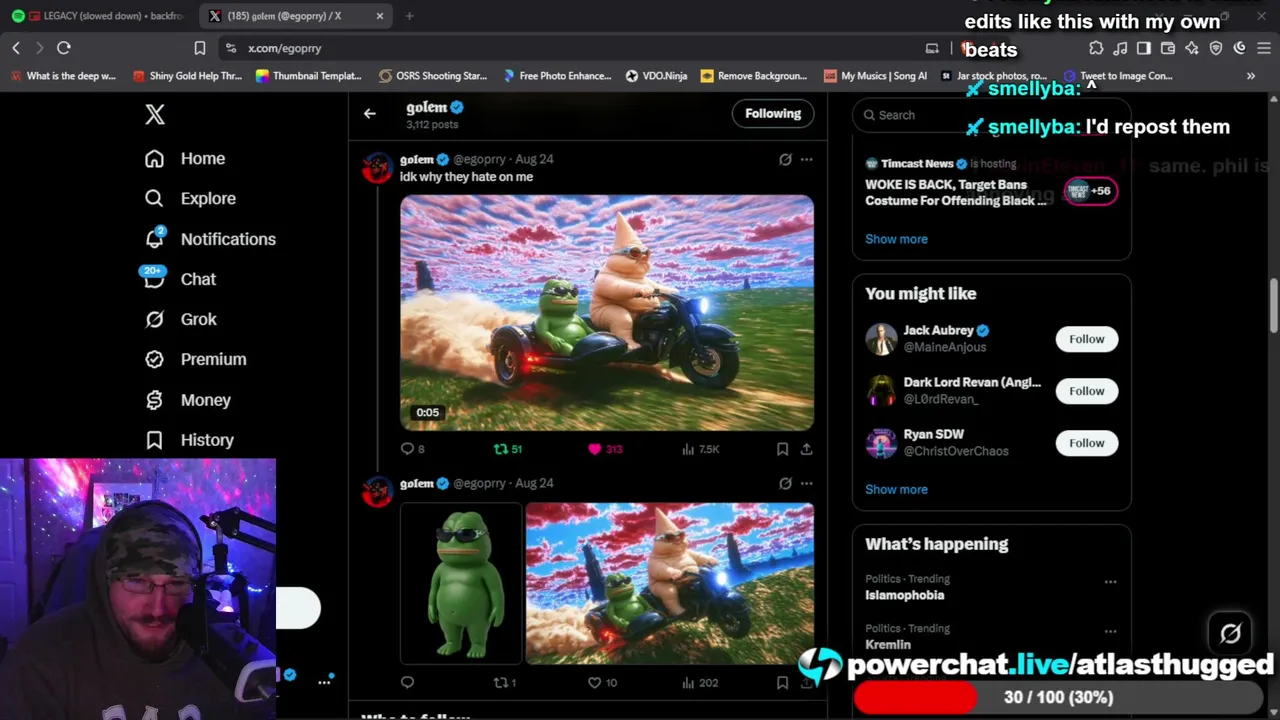Click Show more under Timcast News
The height and width of the screenshot is (720, 1280).
(896, 239)
